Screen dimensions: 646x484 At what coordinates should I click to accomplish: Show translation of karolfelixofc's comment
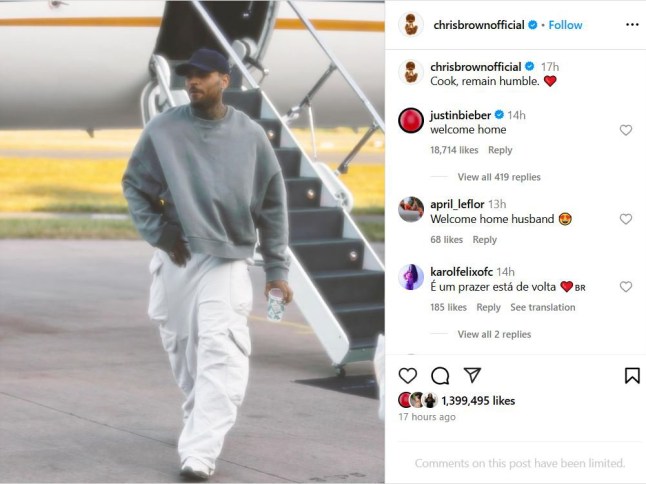click(x=543, y=307)
